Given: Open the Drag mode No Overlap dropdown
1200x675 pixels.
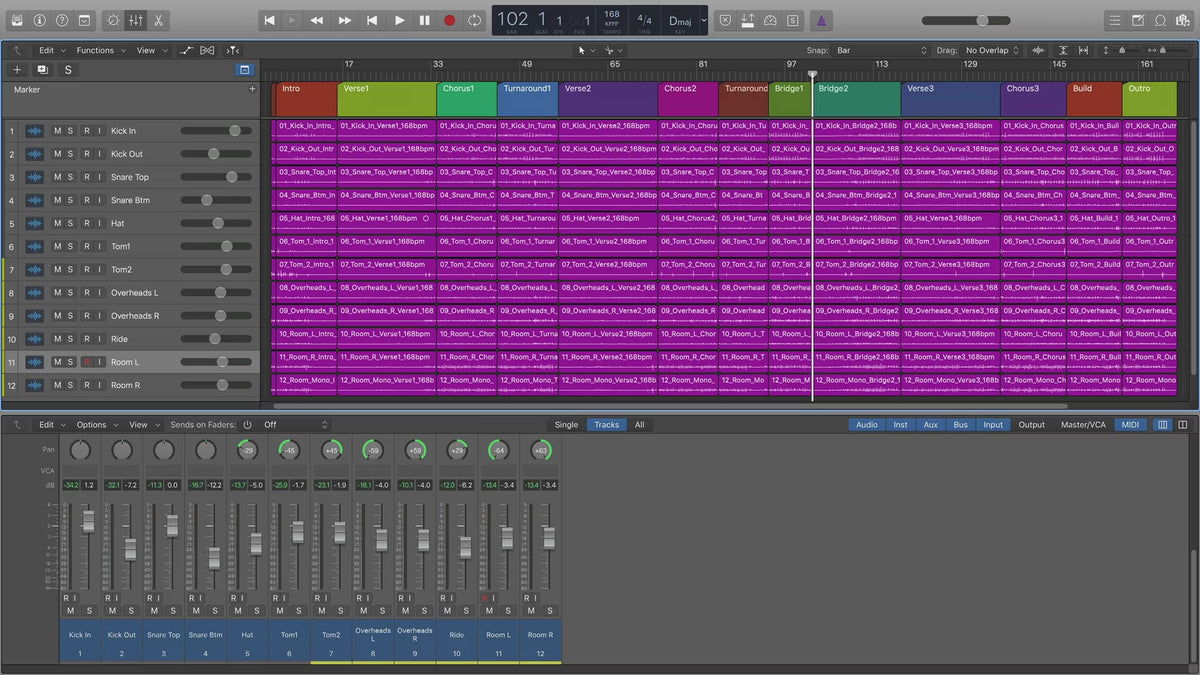Looking at the screenshot, I should click(992, 50).
